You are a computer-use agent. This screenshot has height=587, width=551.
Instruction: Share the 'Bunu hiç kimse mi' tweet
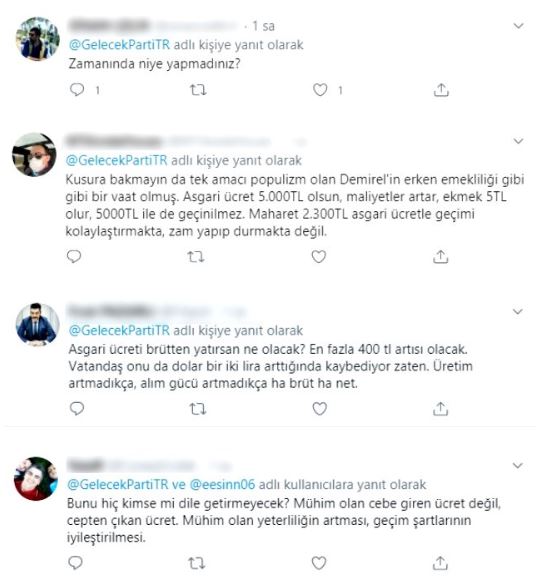[x=441, y=563]
